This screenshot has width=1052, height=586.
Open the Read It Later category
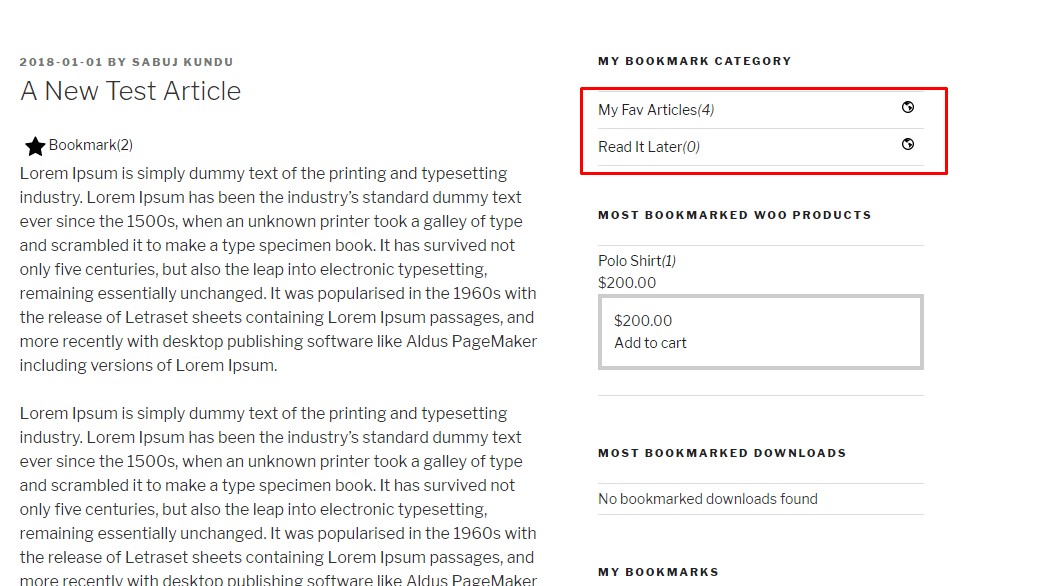[x=640, y=147]
